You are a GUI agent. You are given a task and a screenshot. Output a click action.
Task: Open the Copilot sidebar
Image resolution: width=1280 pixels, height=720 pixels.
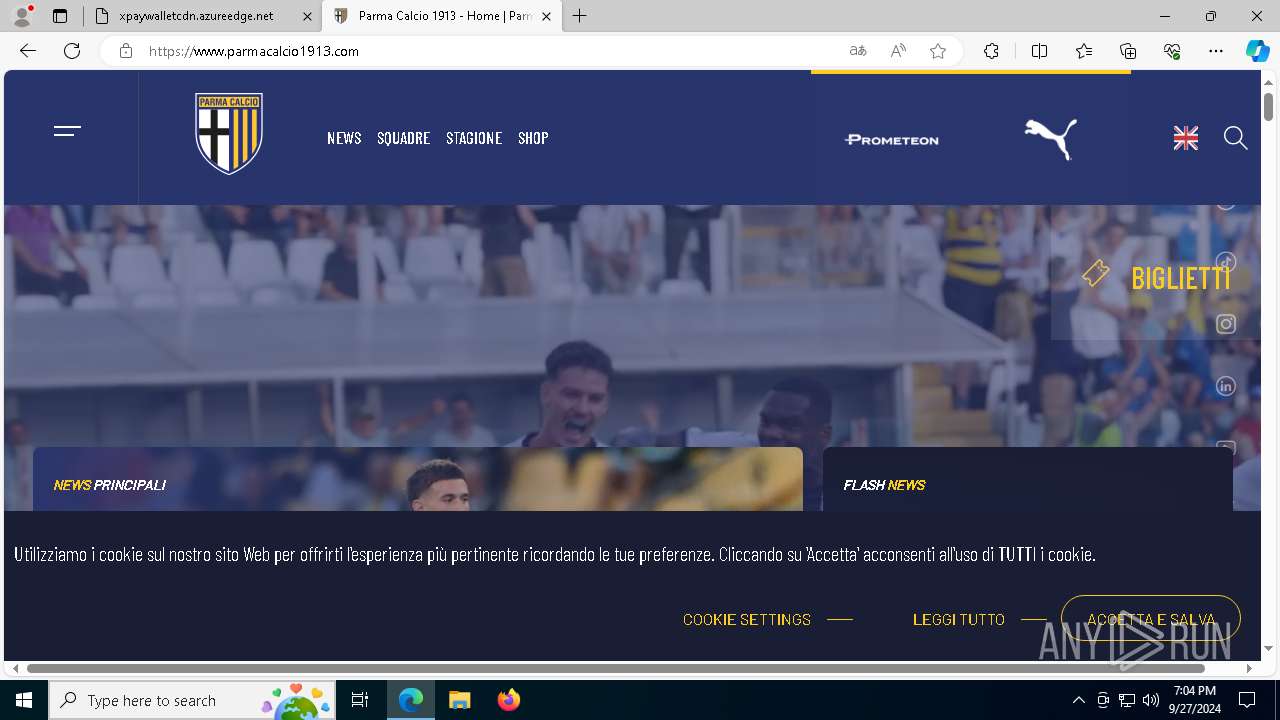pos(1258,51)
